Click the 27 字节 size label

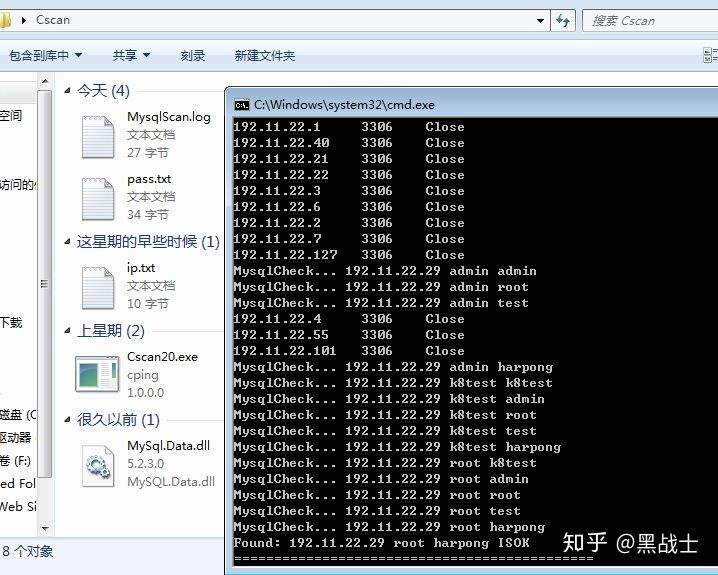(x=148, y=152)
